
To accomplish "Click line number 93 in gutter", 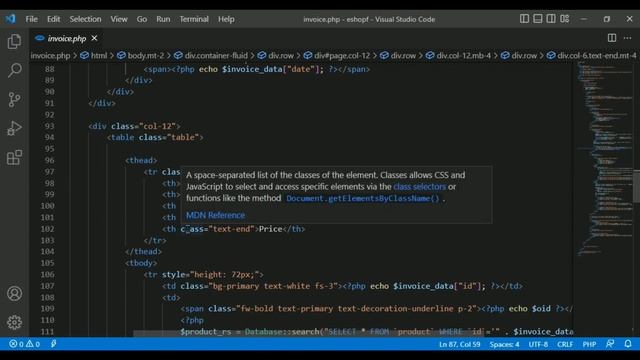I will click(49, 126).
